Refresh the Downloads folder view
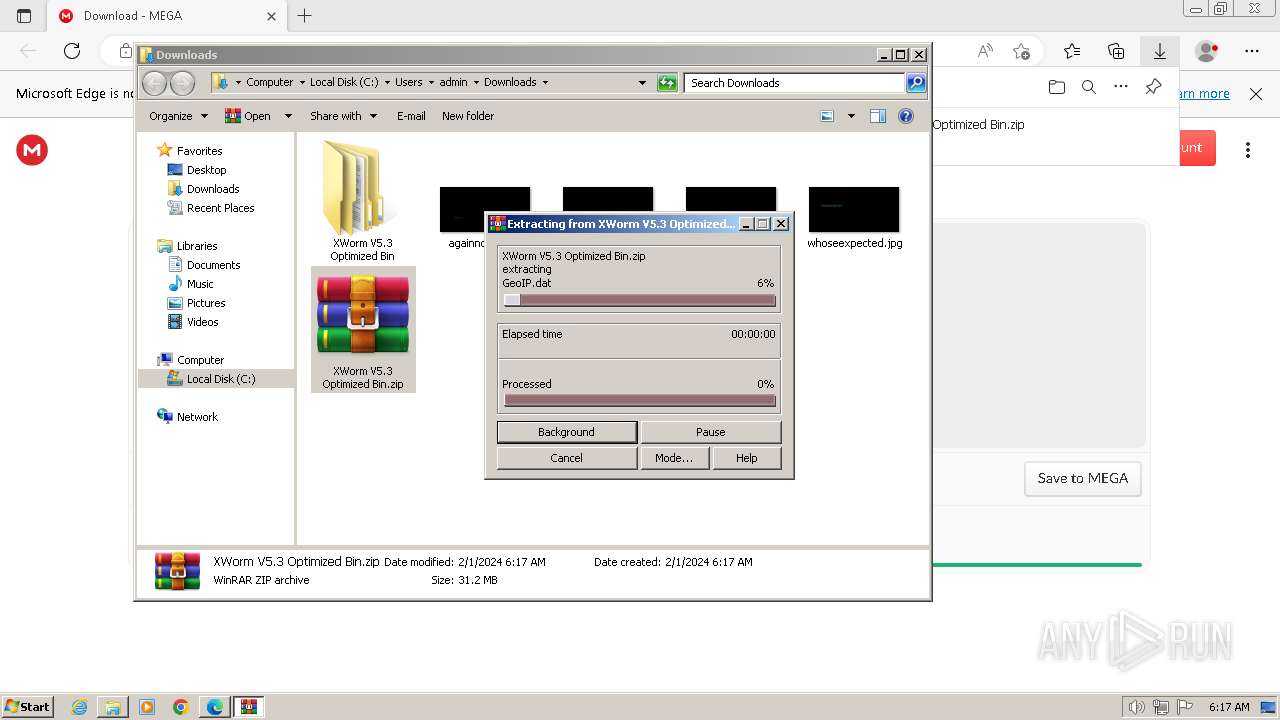The height and width of the screenshot is (720, 1280). [667, 83]
